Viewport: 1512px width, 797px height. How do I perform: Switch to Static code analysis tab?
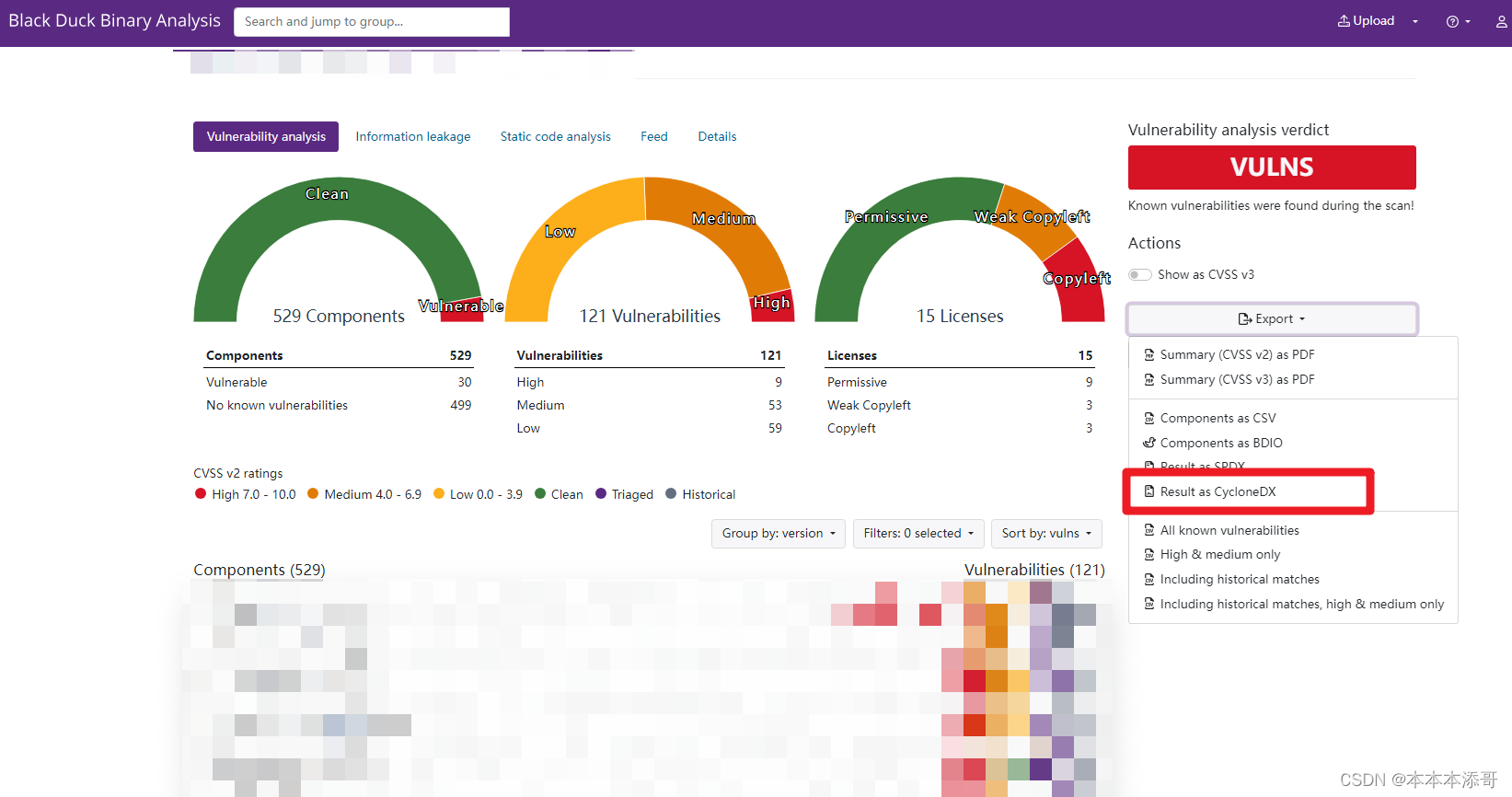coord(555,136)
